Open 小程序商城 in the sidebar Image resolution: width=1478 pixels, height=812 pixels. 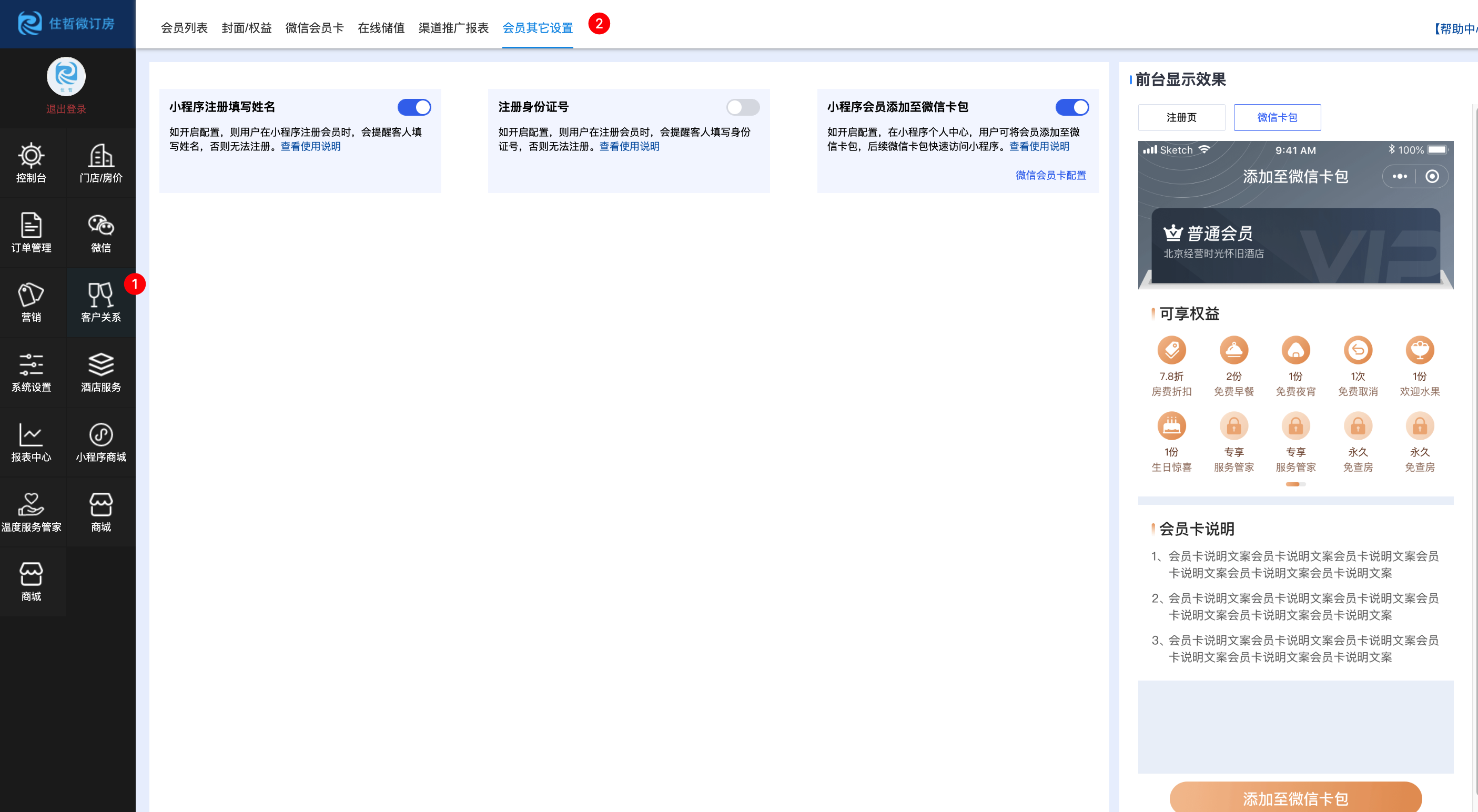pyautogui.click(x=100, y=442)
